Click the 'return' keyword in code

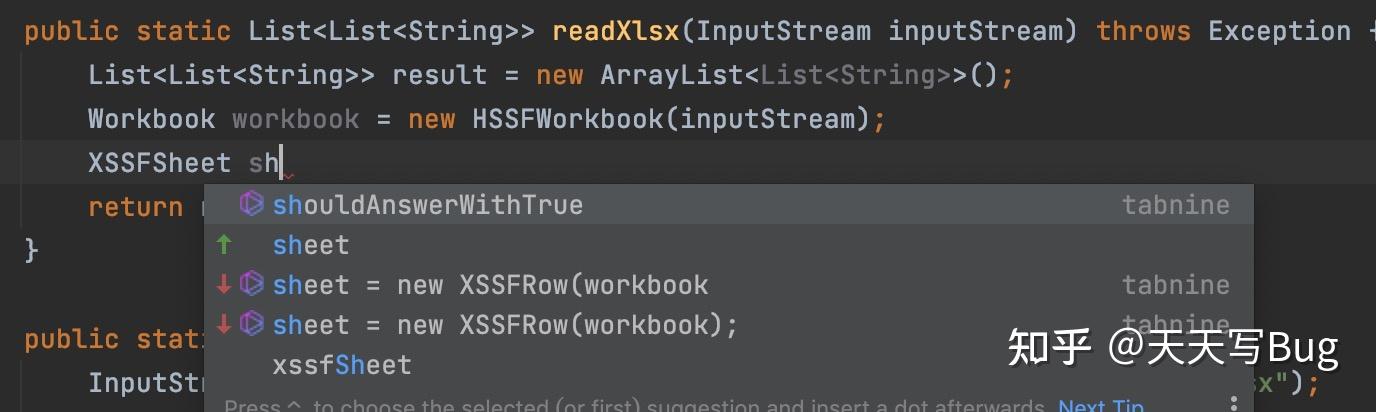pos(135,207)
